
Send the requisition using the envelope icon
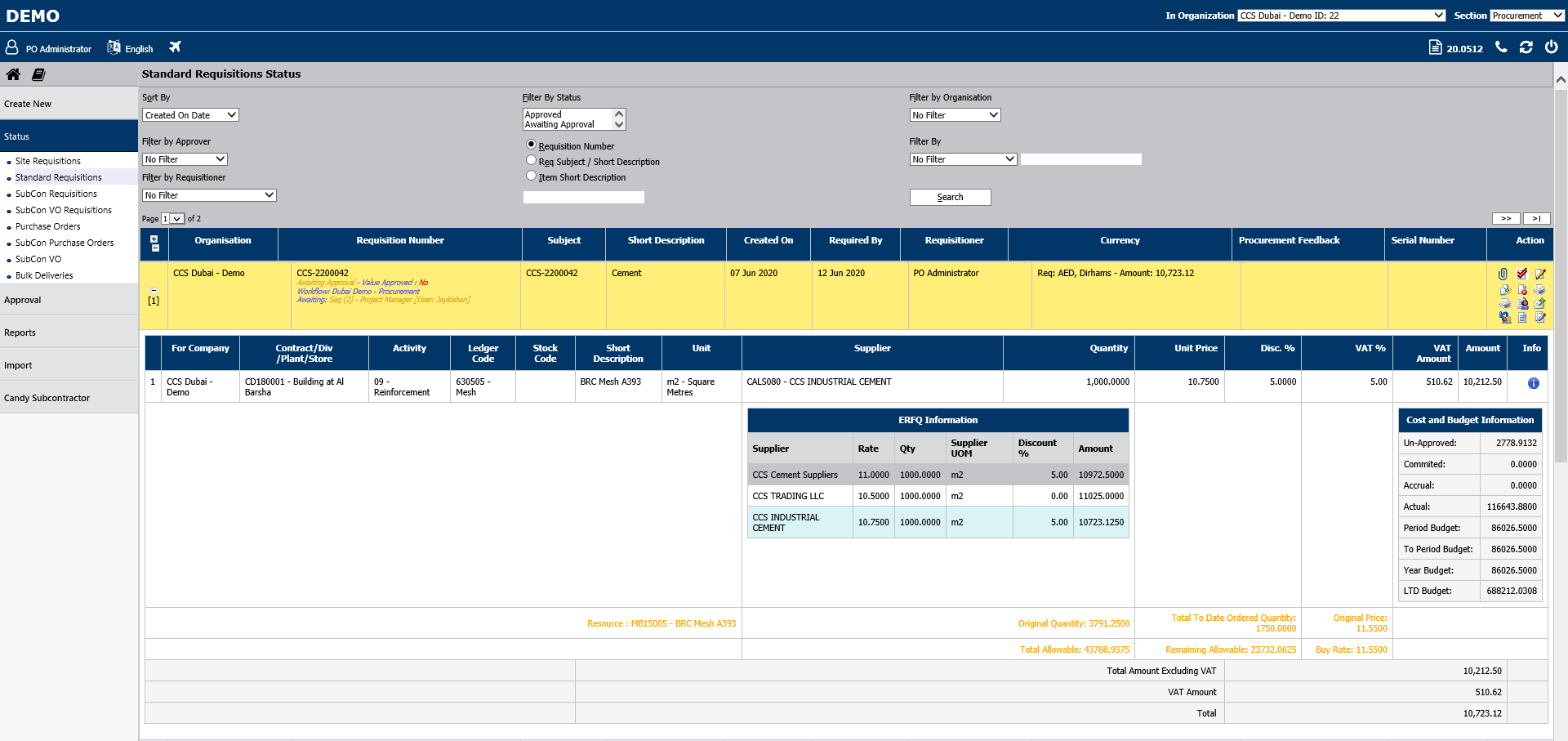(1540, 304)
